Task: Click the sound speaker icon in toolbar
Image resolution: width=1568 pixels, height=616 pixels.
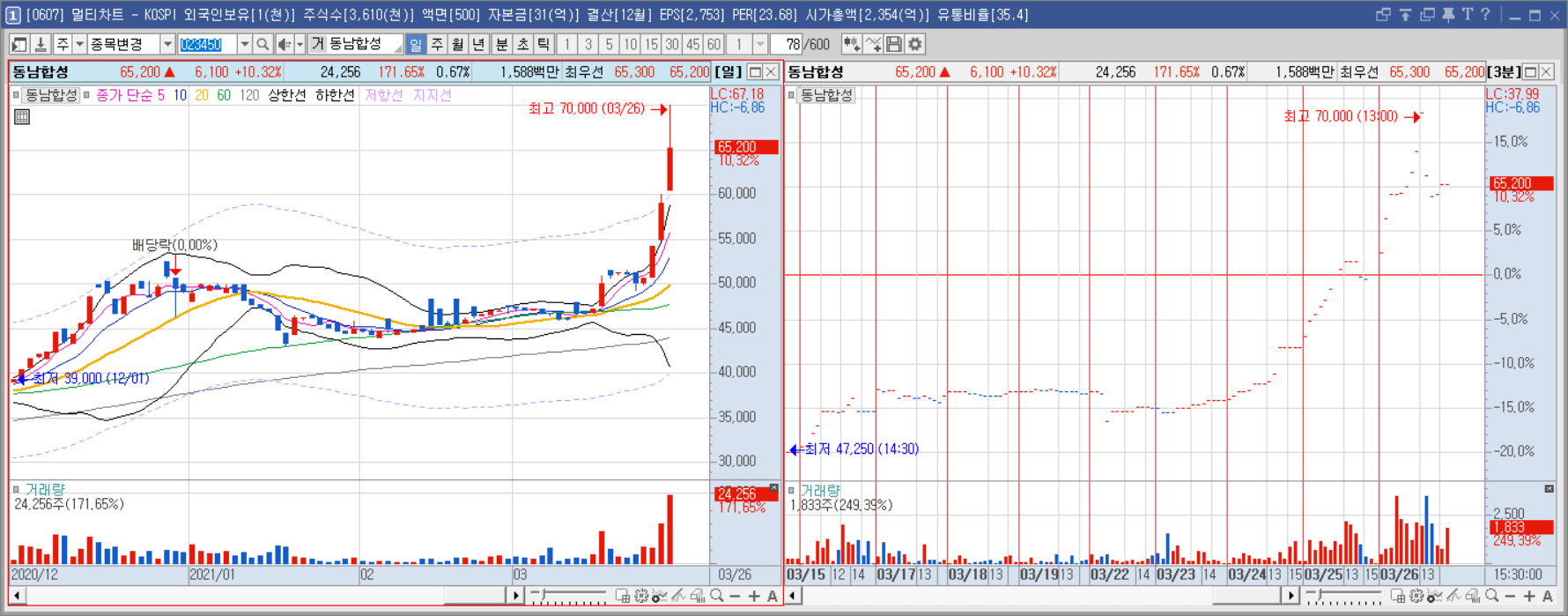Action: coord(285,44)
